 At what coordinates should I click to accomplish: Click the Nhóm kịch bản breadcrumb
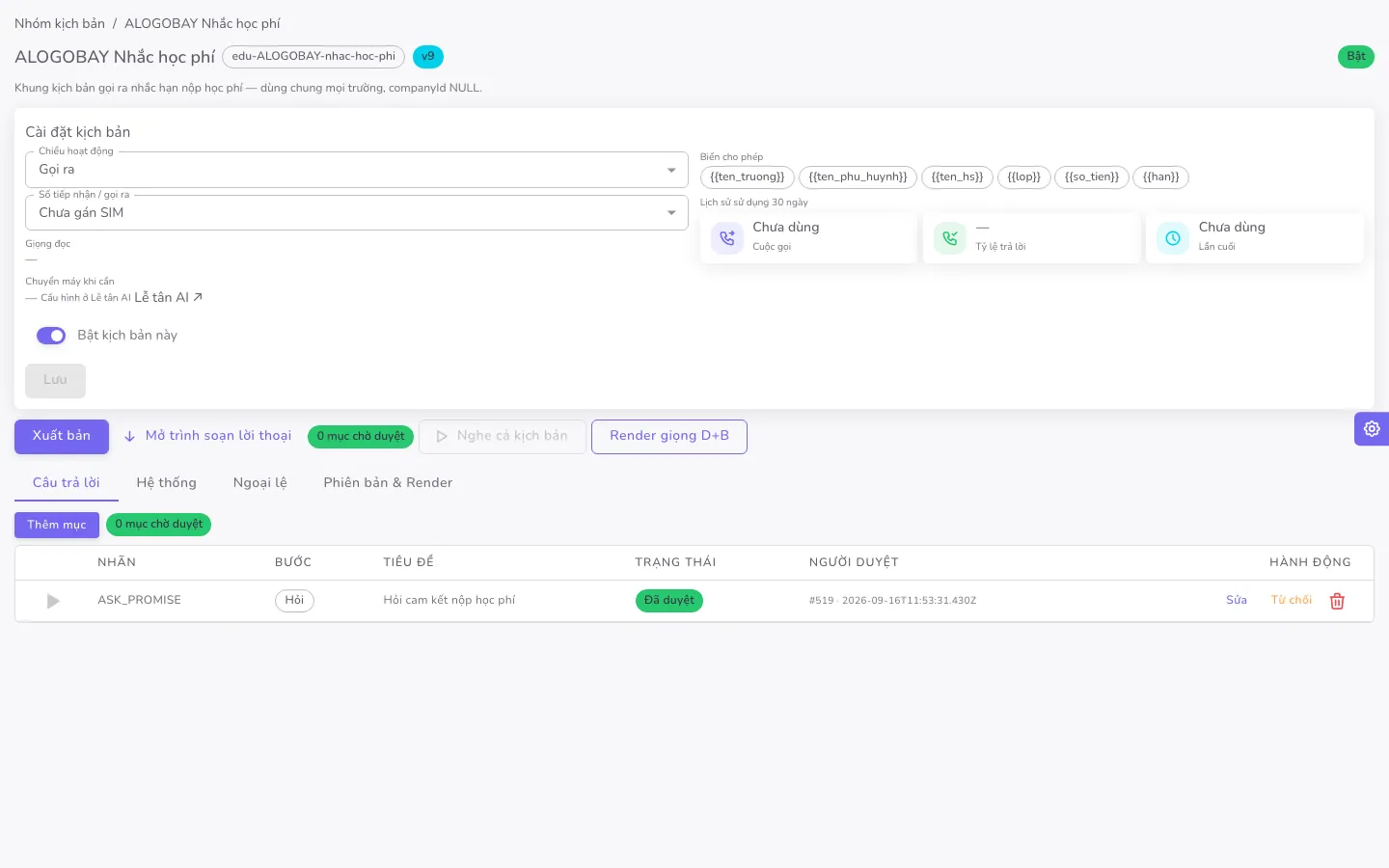pos(60,23)
